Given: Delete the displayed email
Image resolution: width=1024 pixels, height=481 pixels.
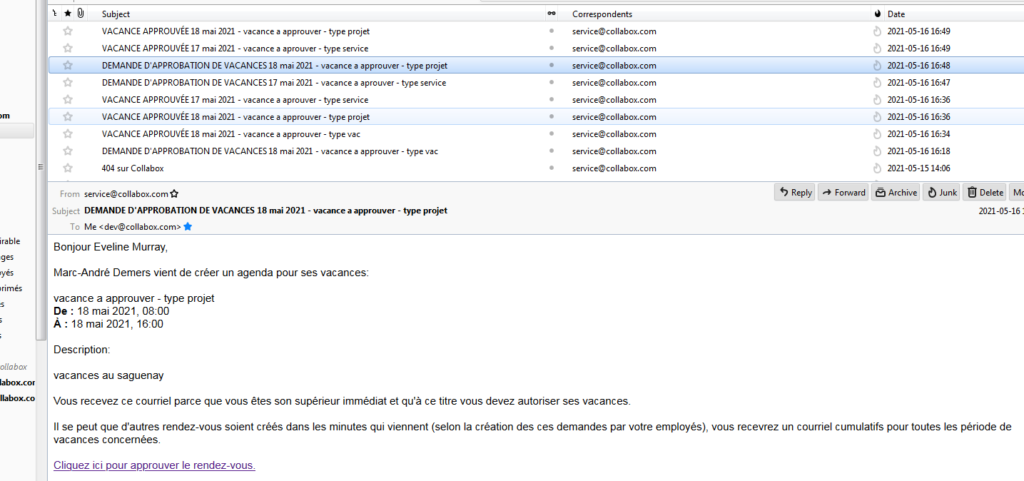Looking at the screenshot, I should click(x=985, y=193).
